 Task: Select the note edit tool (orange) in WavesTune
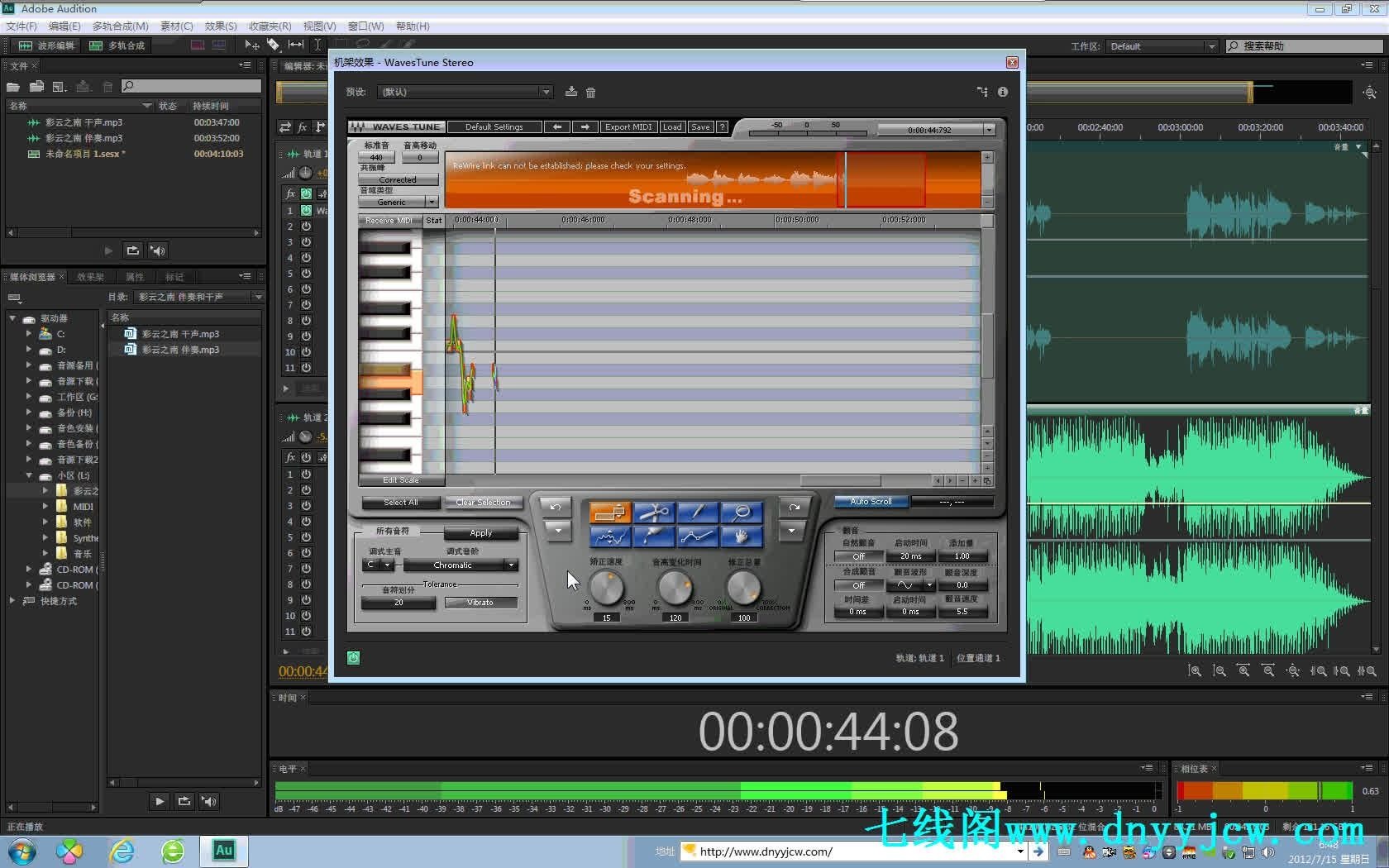click(x=610, y=513)
